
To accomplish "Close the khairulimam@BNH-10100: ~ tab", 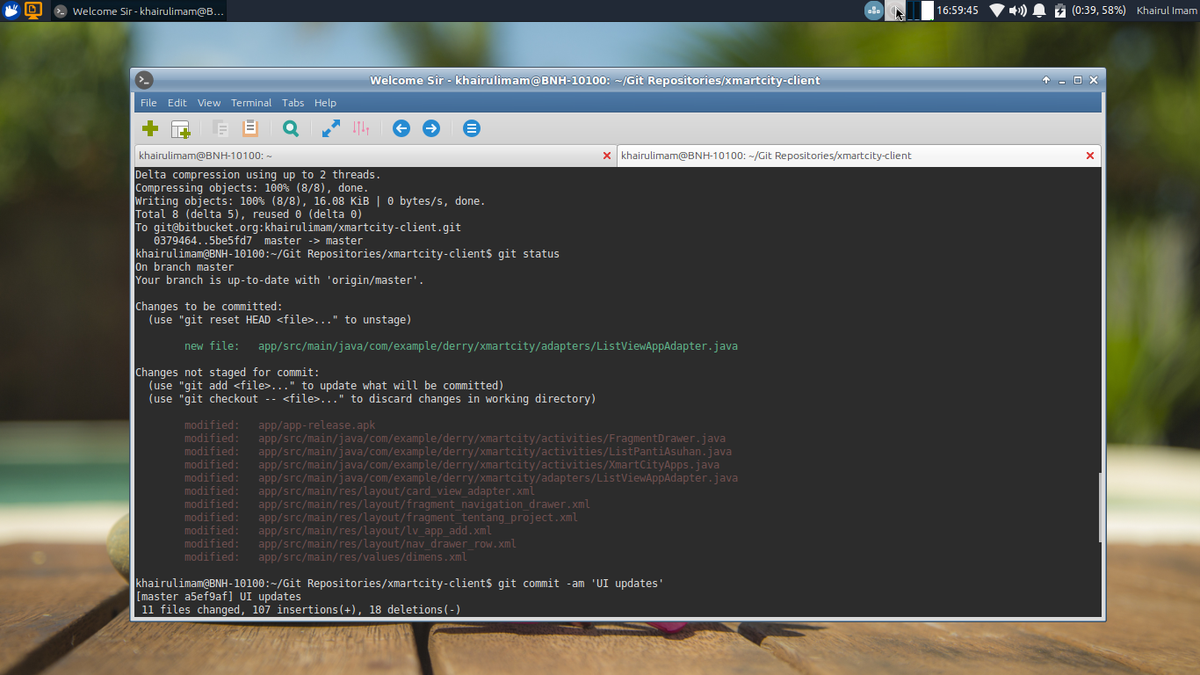I will pyautogui.click(x=606, y=156).
